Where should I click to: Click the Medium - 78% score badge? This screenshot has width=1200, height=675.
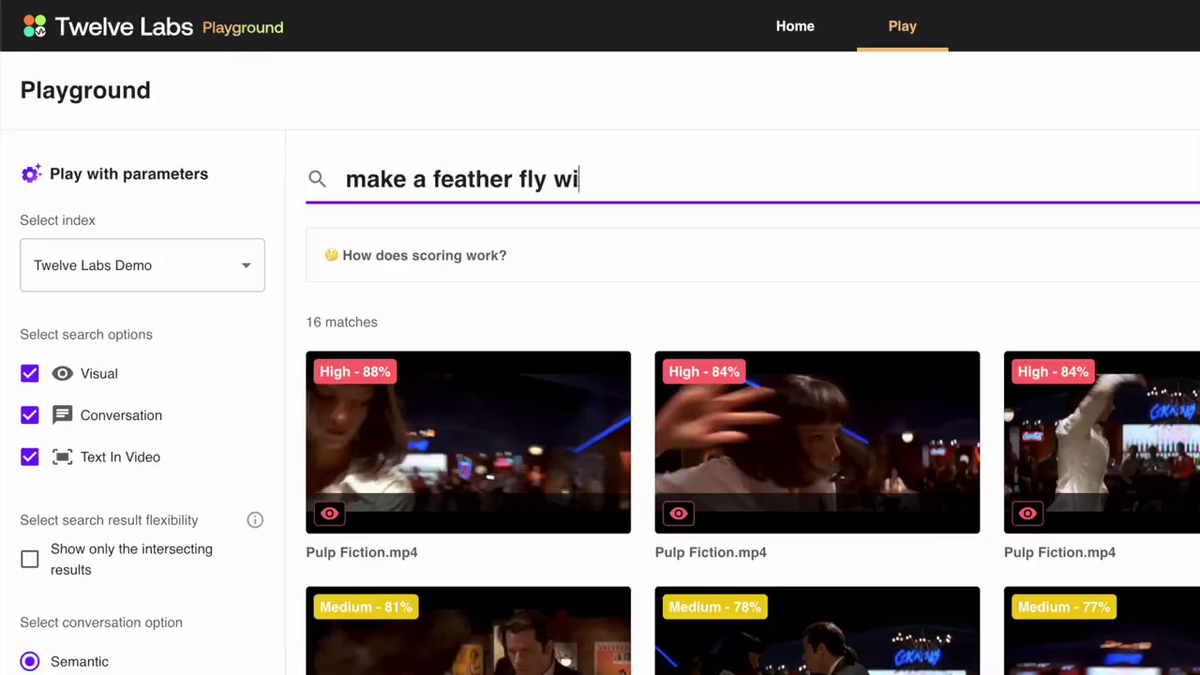715,607
